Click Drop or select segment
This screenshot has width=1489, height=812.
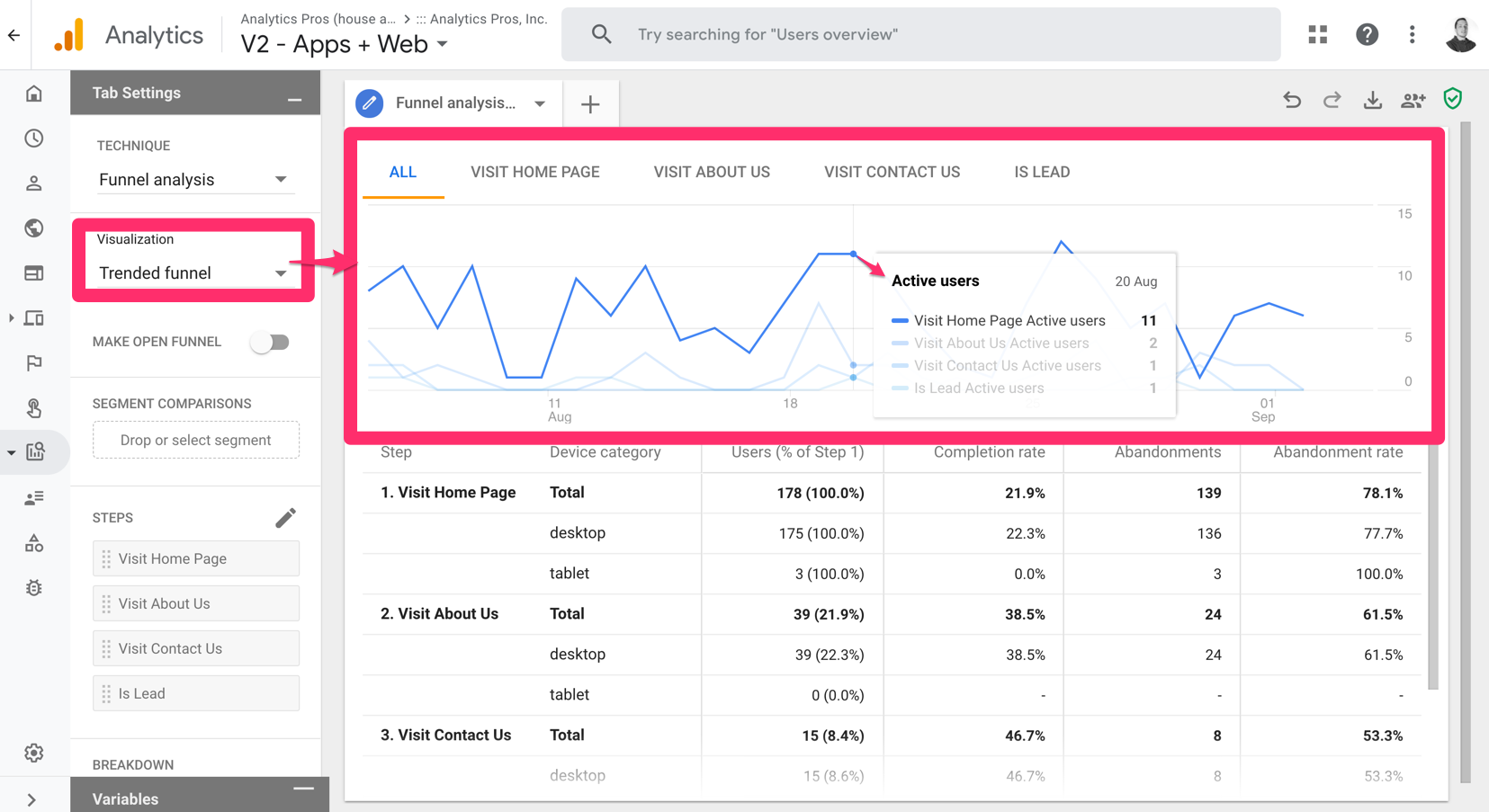click(195, 440)
